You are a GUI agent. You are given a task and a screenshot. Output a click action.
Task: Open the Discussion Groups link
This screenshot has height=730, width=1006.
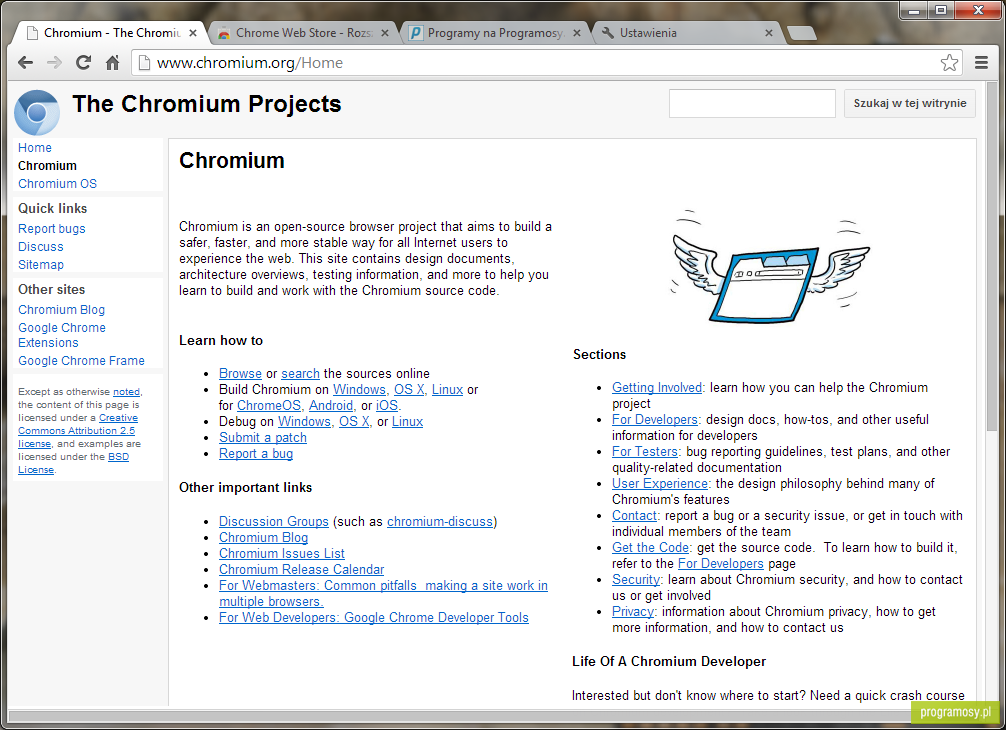(x=273, y=522)
